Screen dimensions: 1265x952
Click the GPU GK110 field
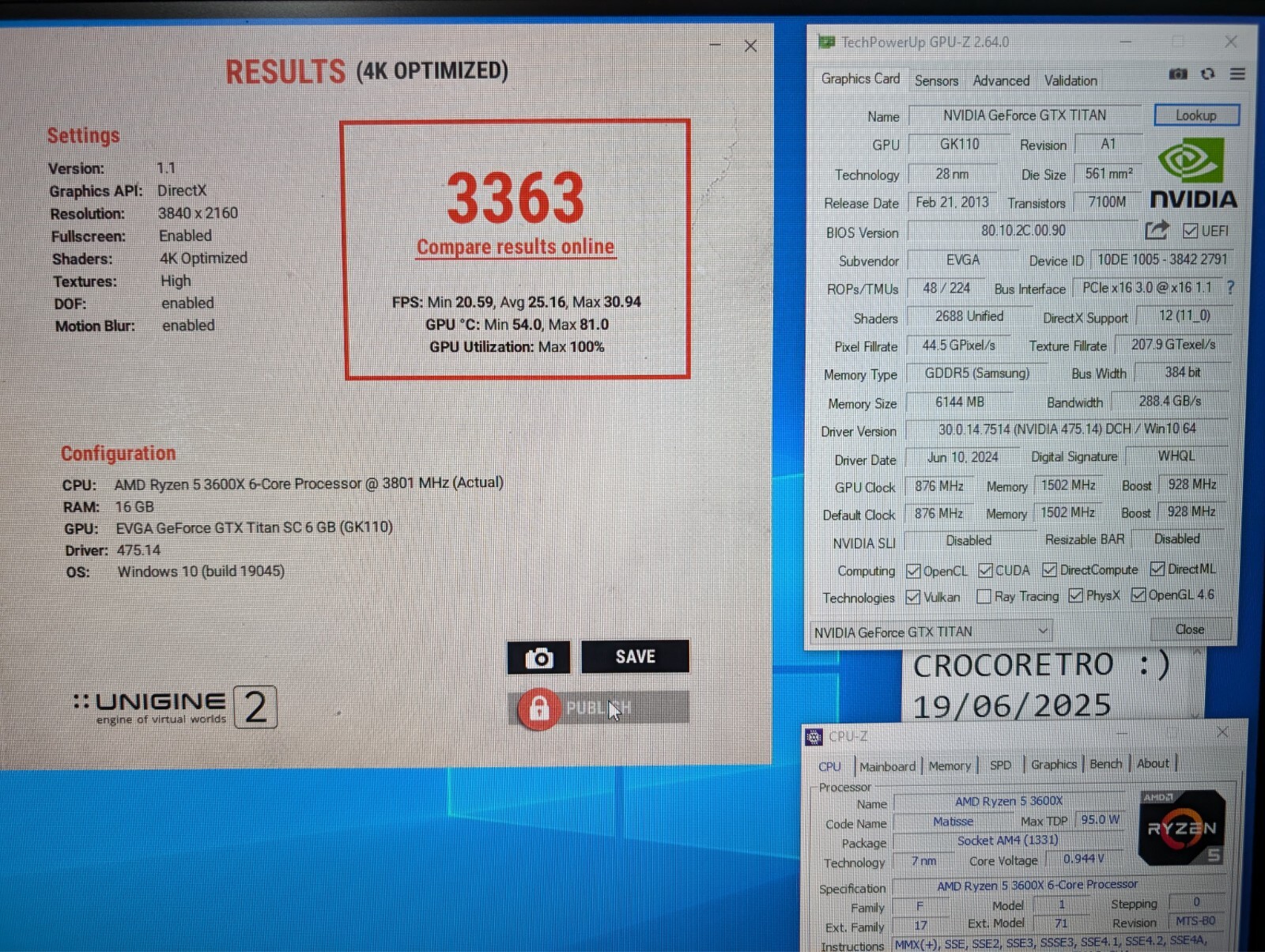[959, 144]
